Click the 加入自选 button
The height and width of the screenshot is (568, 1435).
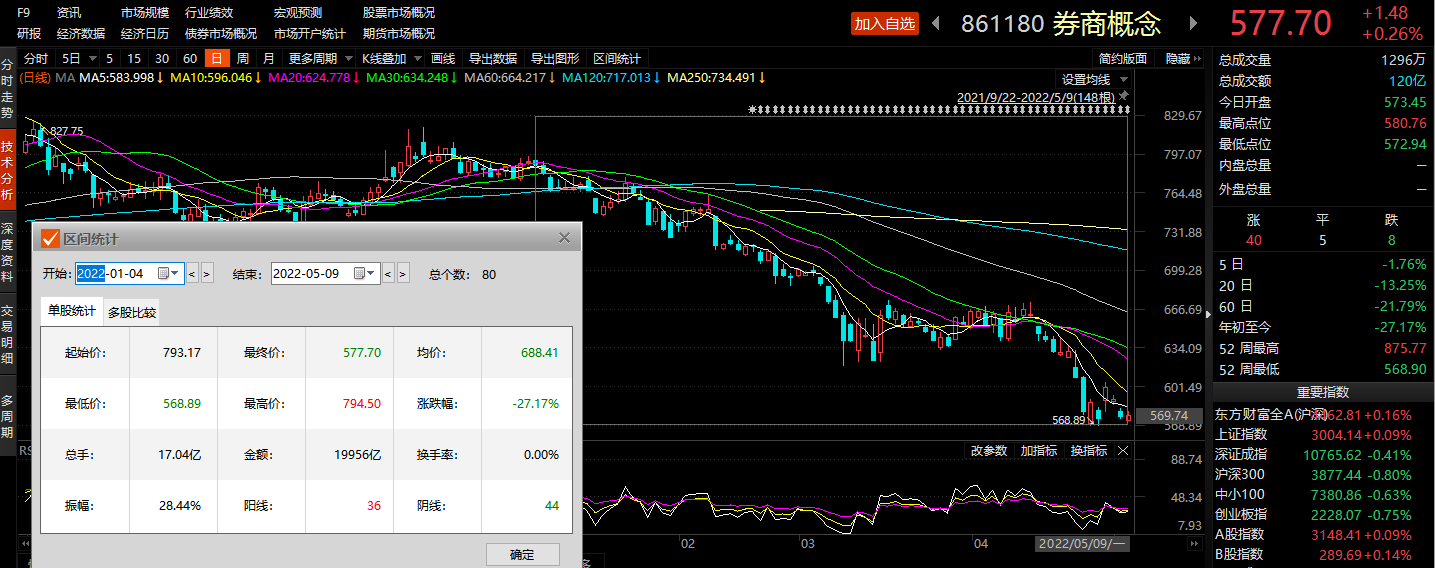pos(885,24)
